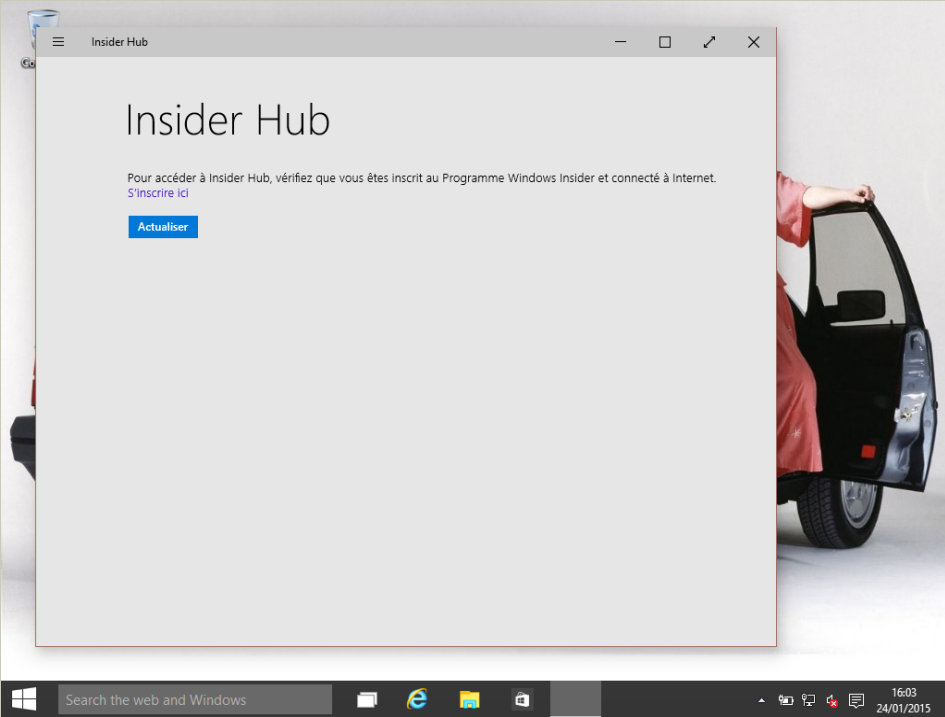Click the Windows Start button

[22, 699]
